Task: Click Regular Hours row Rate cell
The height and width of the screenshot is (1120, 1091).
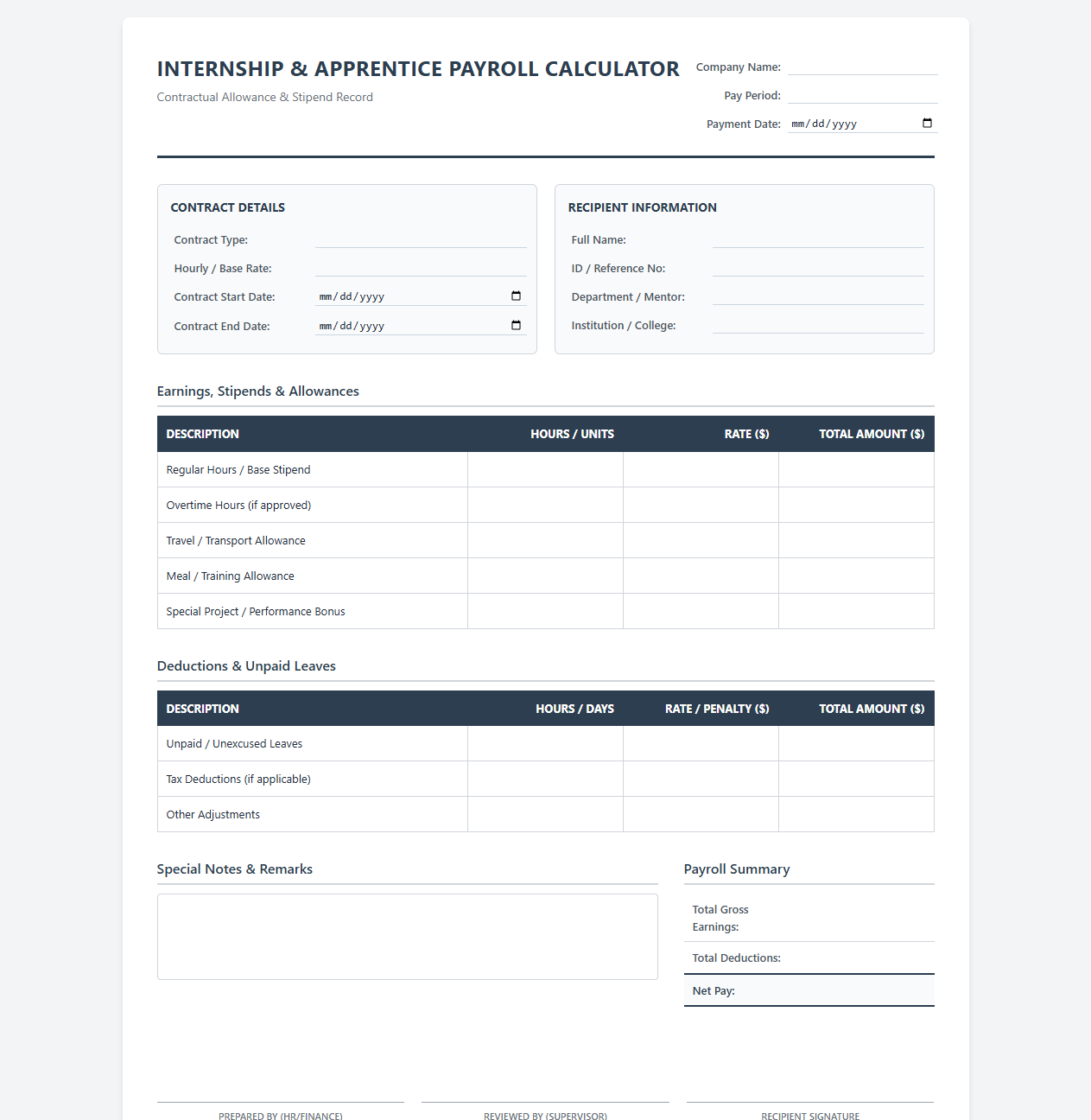Action: pos(701,469)
